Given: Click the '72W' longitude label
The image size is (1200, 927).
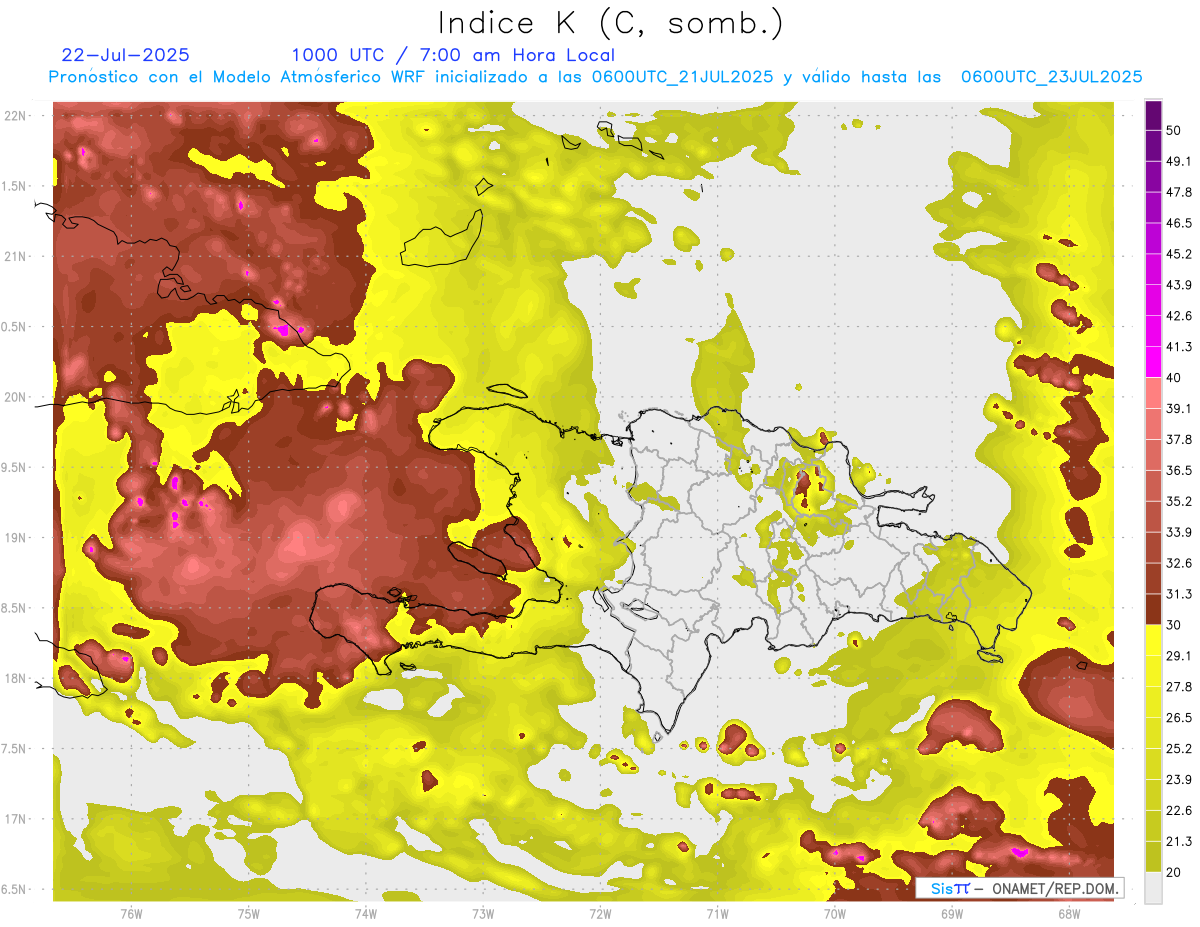Looking at the screenshot, I should [600, 913].
